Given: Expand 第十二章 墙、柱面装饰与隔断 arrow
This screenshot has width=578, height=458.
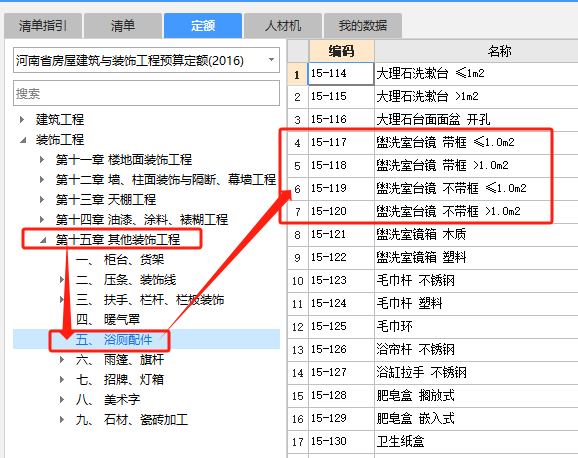Looking at the screenshot, I should pyautogui.click(x=42, y=180).
